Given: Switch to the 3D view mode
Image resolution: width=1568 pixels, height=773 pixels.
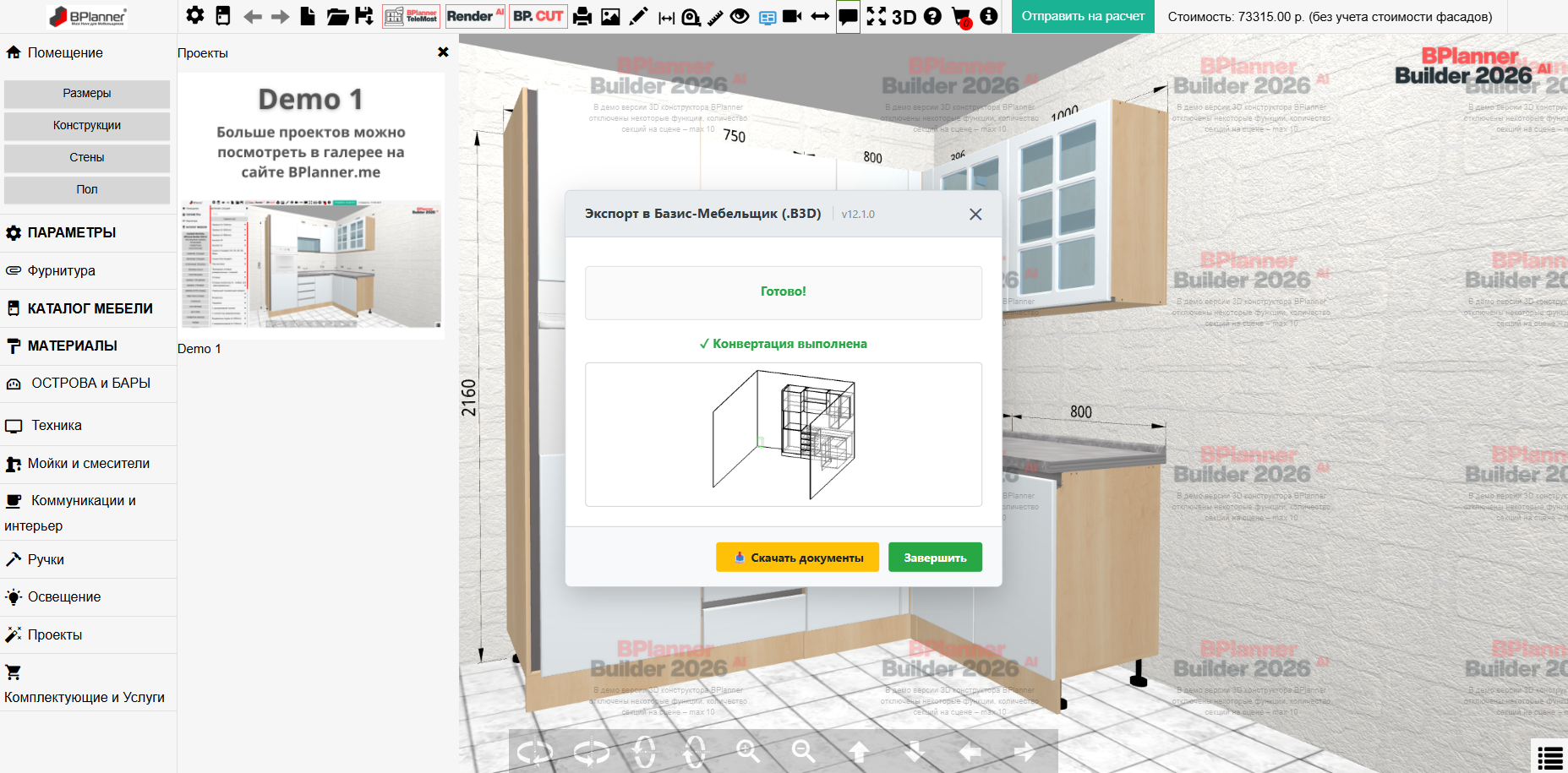Looking at the screenshot, I should pyautogui.click(x=904, y=17).
